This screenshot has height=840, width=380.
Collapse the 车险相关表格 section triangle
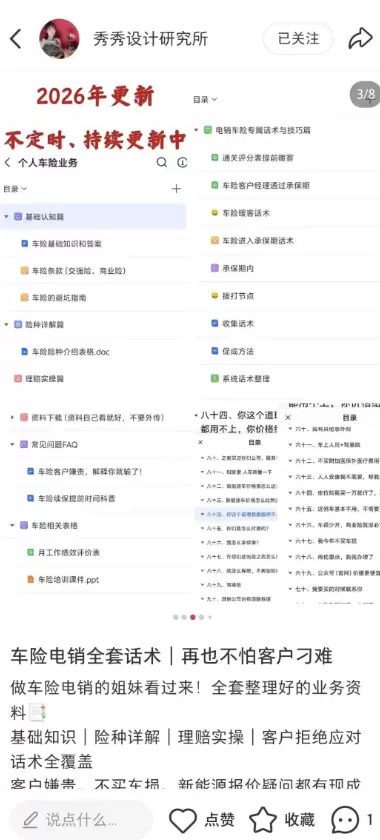tap(12, 526)
